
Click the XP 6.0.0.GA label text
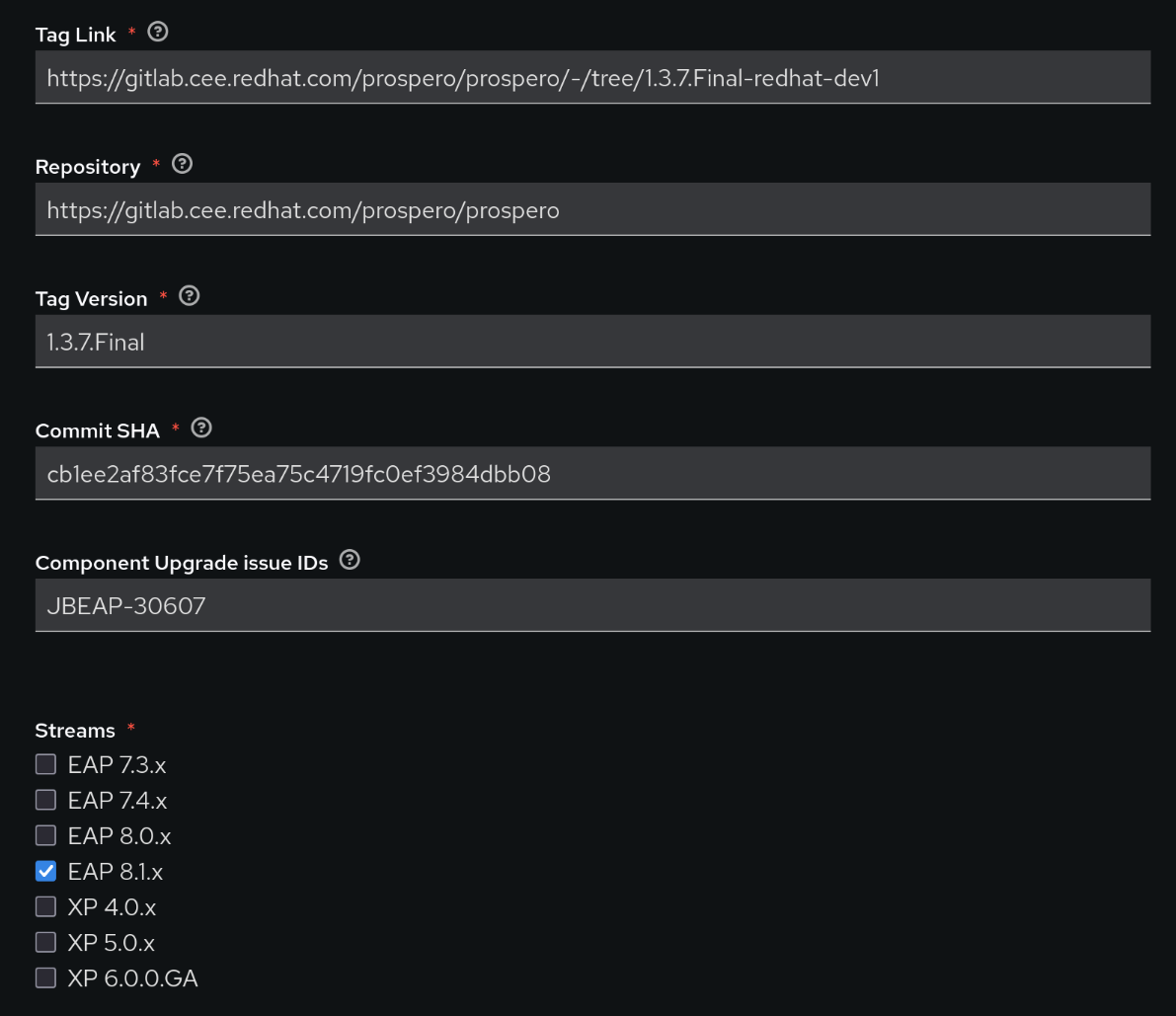click(x=132, y=978)
